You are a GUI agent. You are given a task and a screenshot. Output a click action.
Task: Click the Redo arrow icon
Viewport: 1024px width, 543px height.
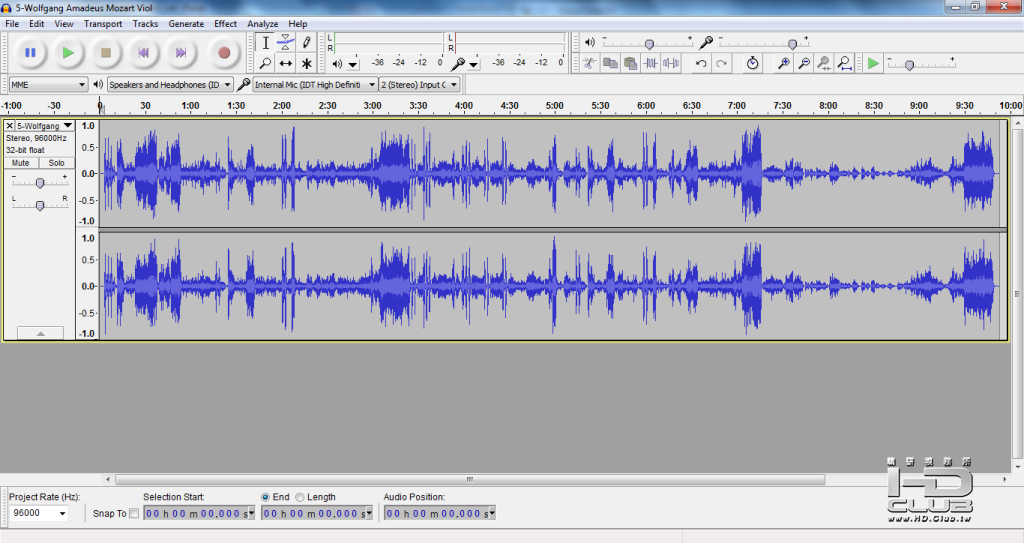(721, 63)
